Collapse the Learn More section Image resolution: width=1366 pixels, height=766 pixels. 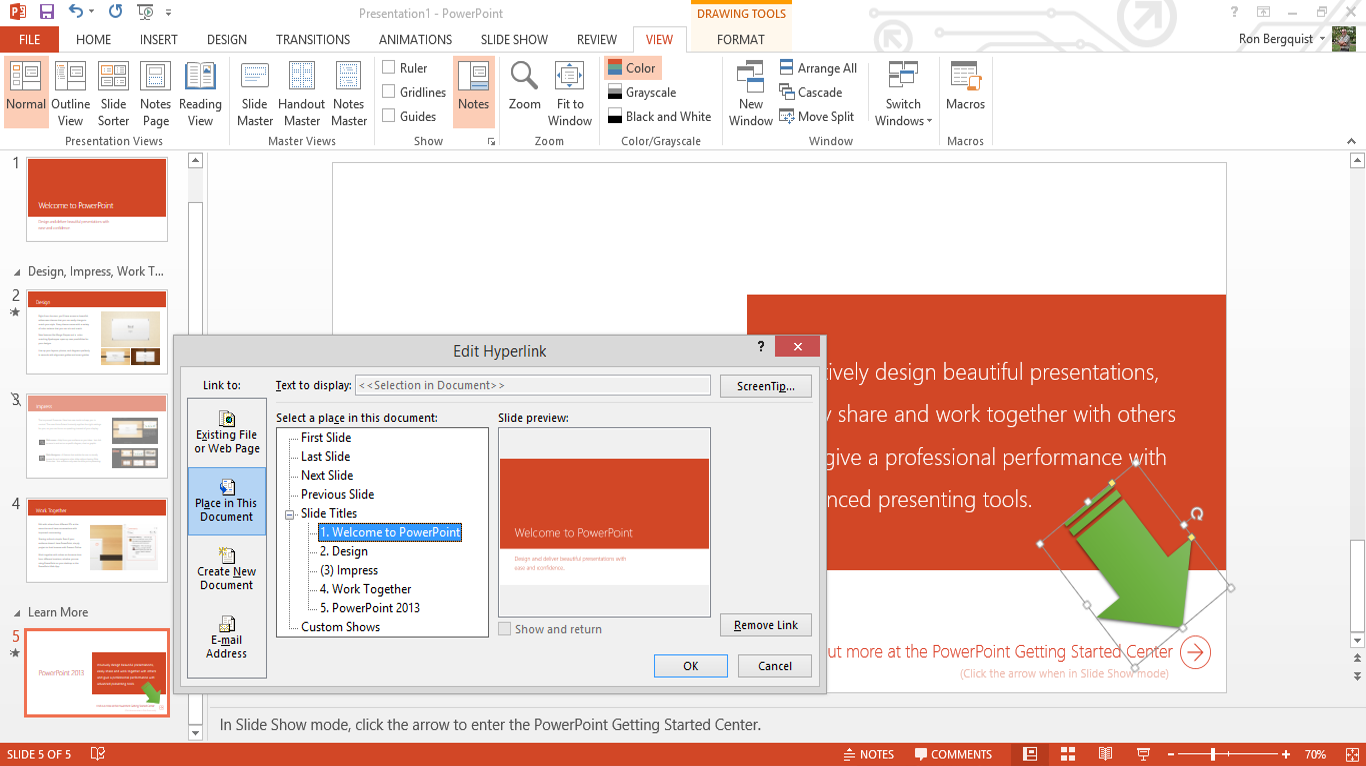[16, 612]
